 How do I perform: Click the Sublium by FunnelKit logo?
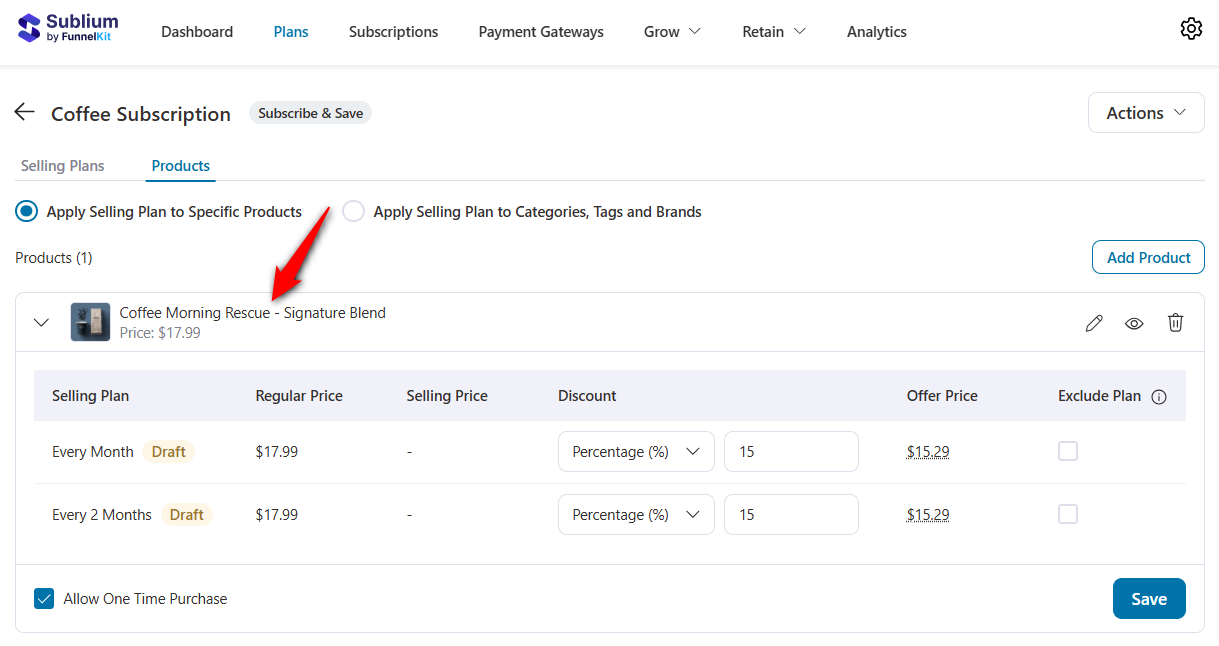coord(66,28)
